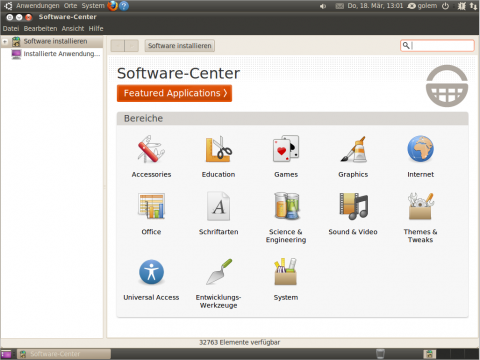
Task: Click the Software-Center taskbar entry
Action: [x=64, y=354]
